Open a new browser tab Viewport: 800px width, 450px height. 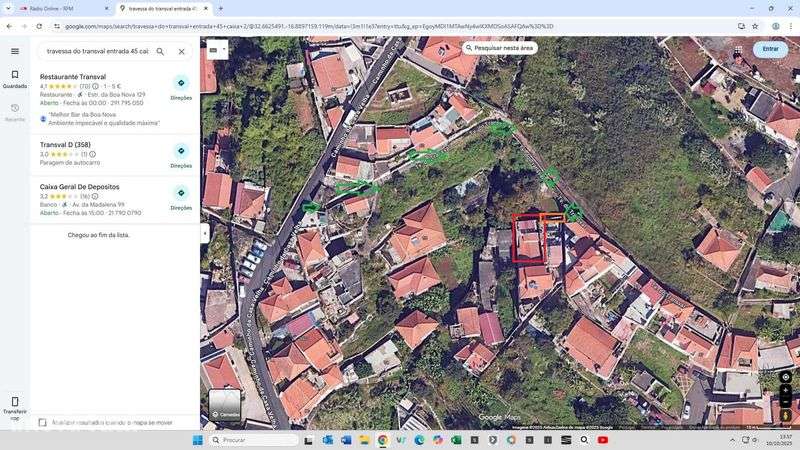click(x=220, y=9)
